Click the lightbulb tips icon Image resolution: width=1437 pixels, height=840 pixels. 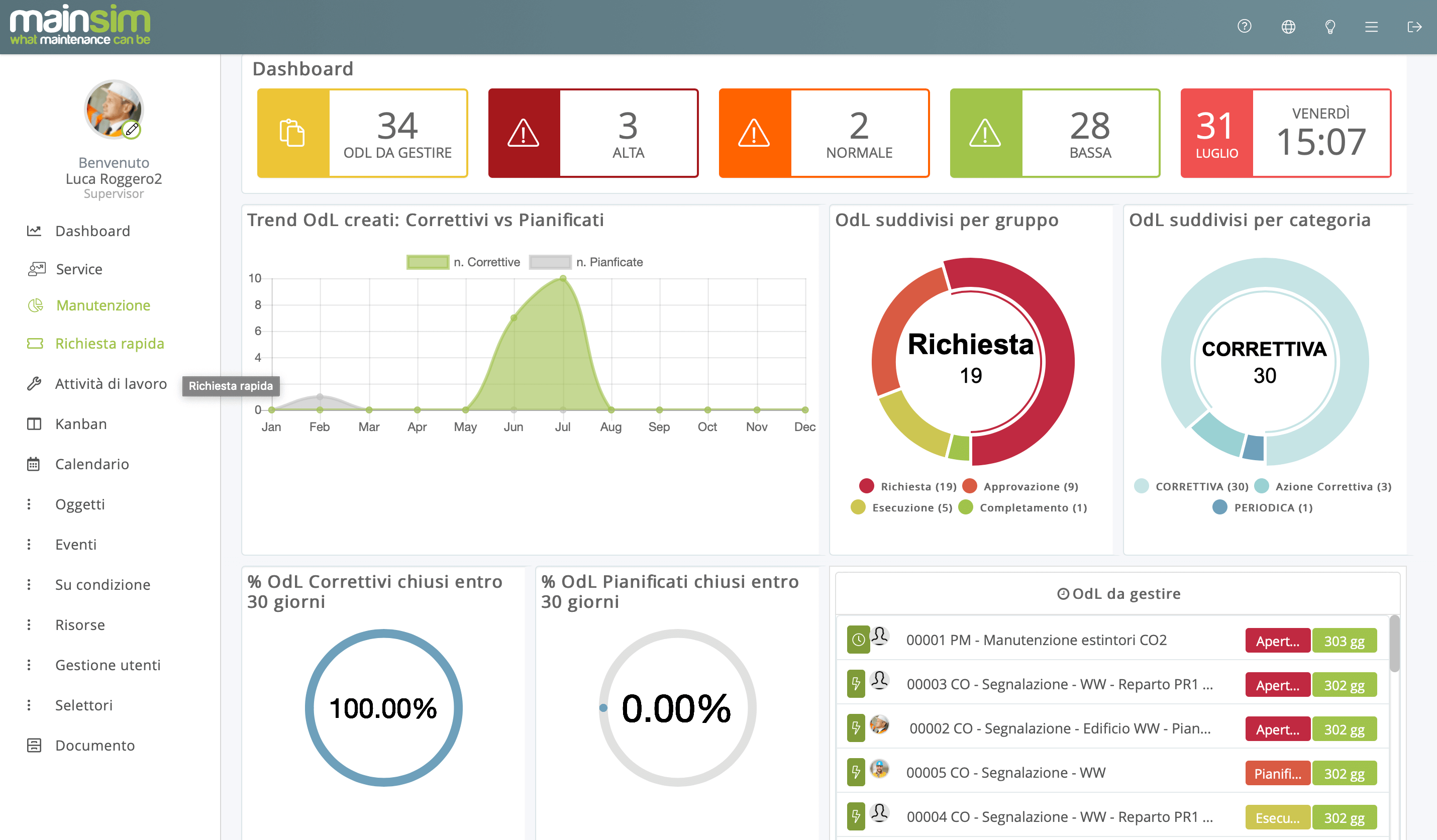click(1330, 27)
